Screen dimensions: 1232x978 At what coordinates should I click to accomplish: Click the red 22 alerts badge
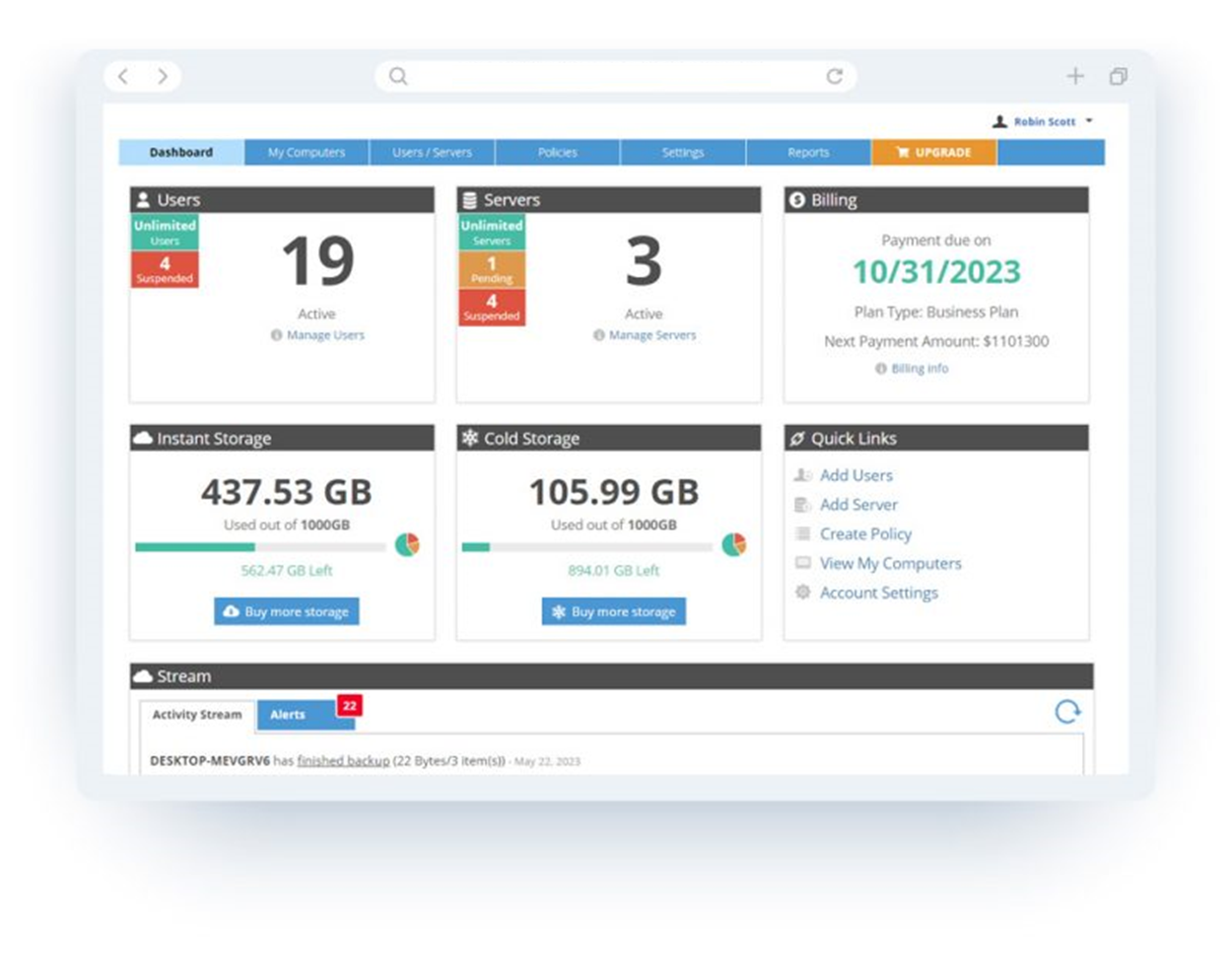pyautogui.click(x=349, y=706)
